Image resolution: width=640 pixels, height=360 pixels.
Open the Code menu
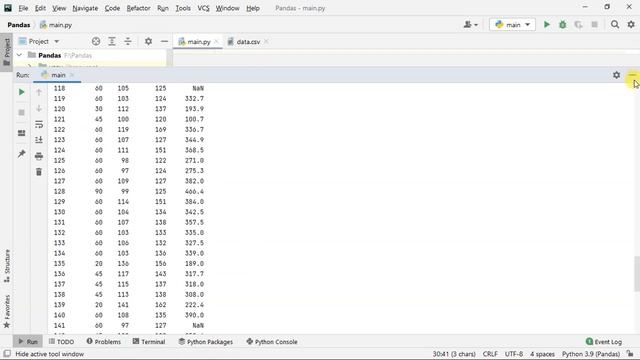112,8
